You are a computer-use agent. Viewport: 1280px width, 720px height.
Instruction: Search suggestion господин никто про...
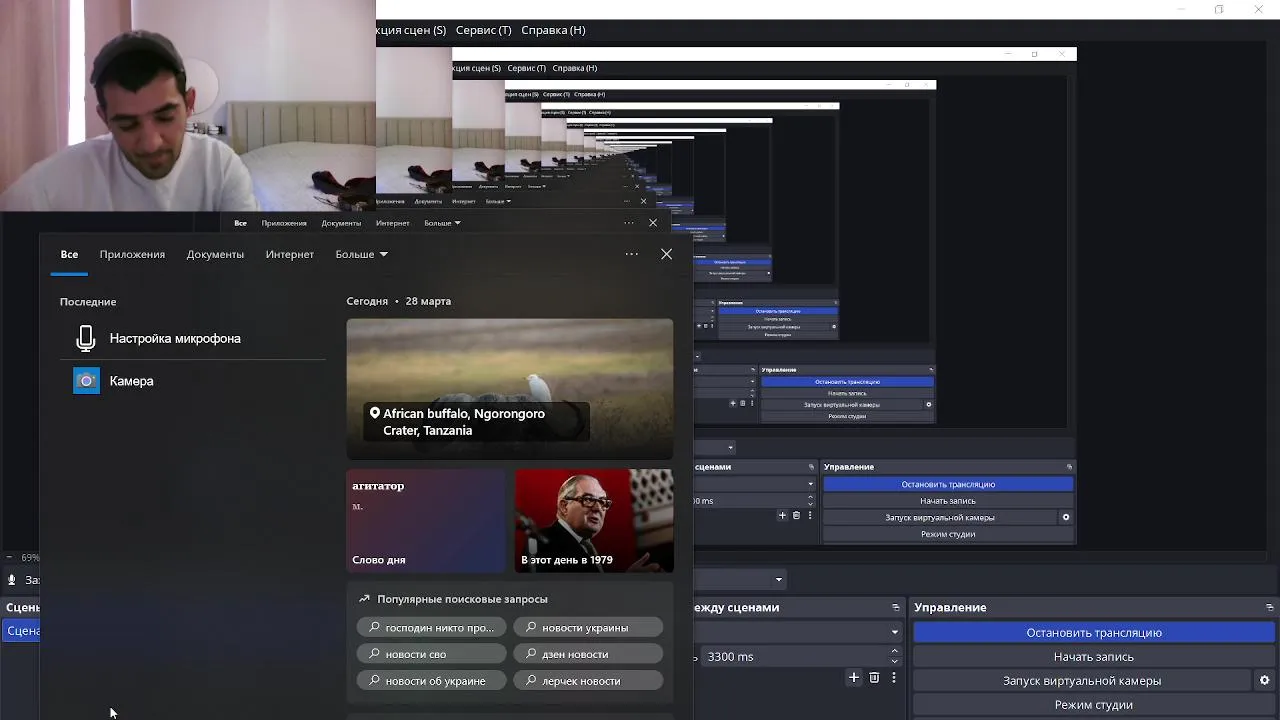click(x=431, y=627)
